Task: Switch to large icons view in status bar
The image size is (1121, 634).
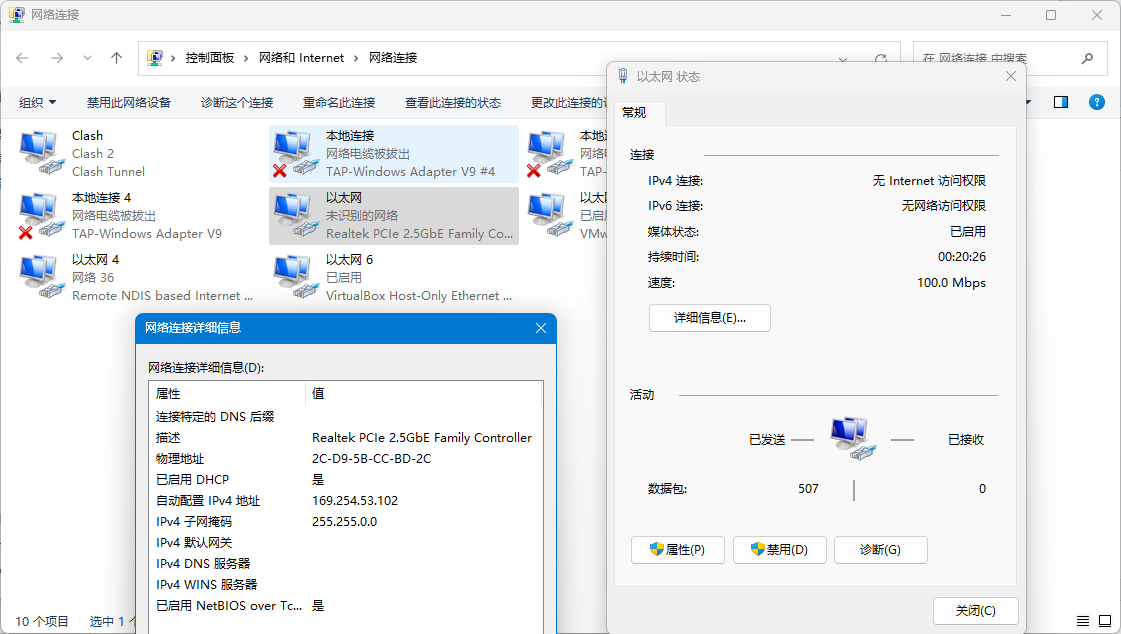Action: point(1104,621)
